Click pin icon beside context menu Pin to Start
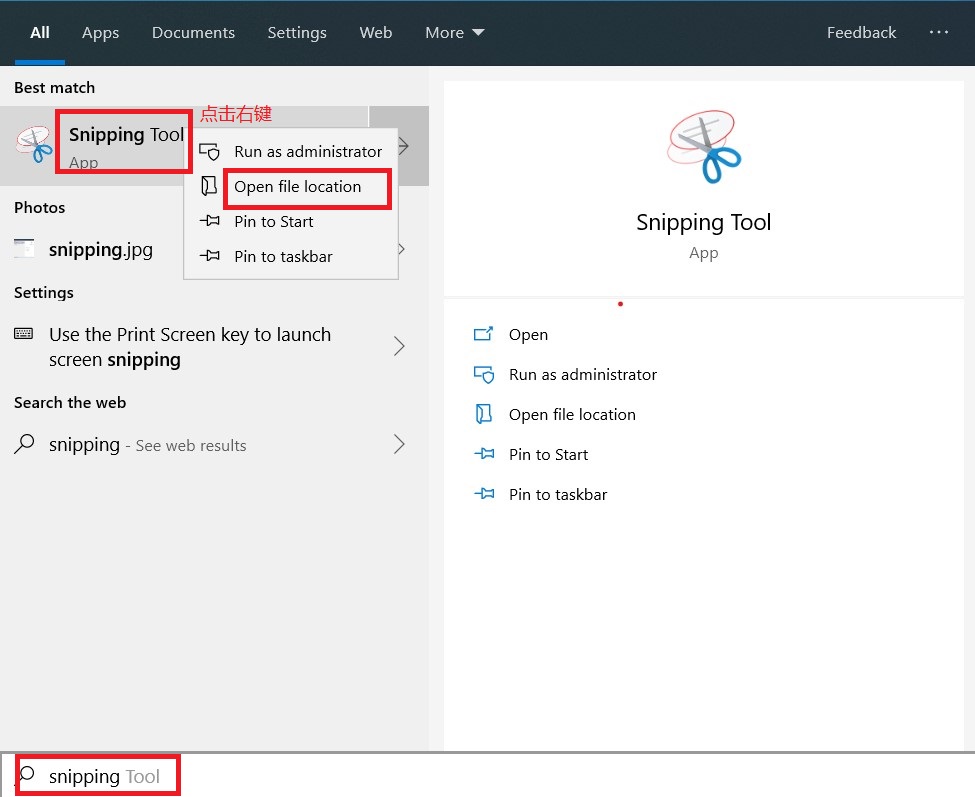The width and height of the screenshot is (975, 797). (x=210, y=221)
